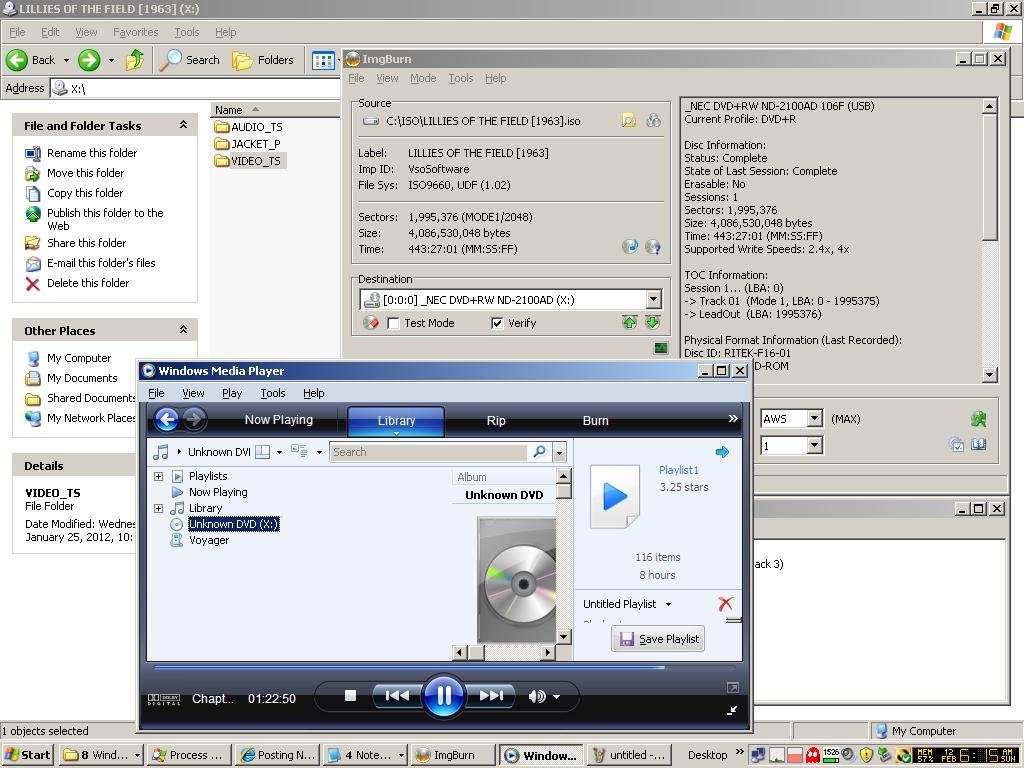The height and width of the screenshot is (768, 1024).
Task: Collapse File and Folder Tasks panel
Action: [x=184, y=125]
